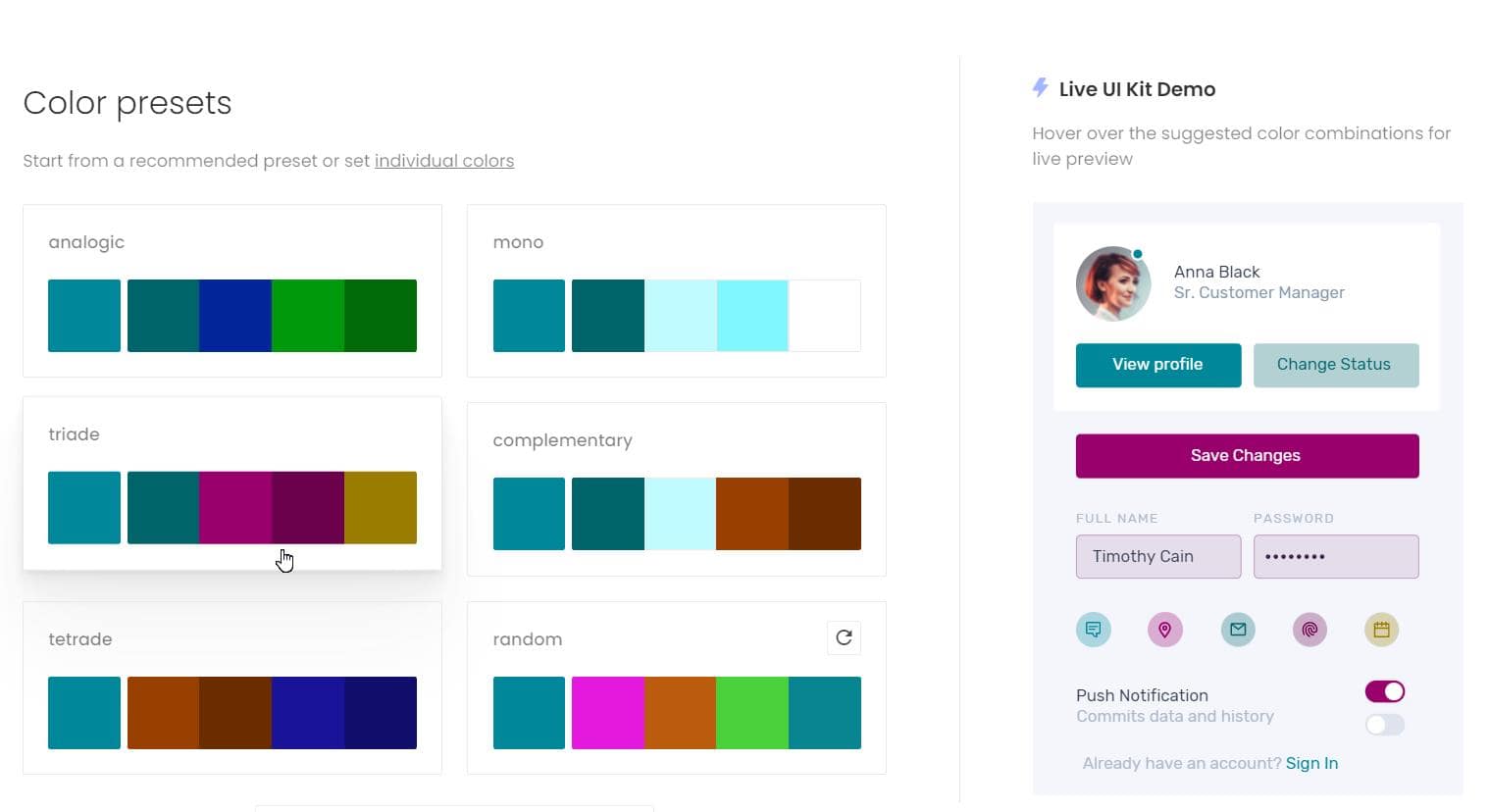Disable the Push Notification toggle
Screen dimensions: 1489x812
point(1384,690)
